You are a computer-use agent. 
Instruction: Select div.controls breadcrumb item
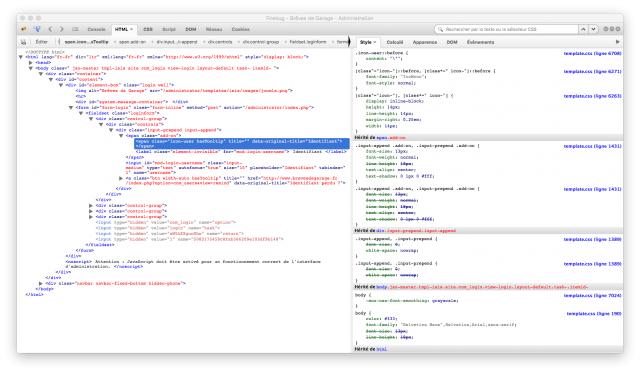(220, 42)
